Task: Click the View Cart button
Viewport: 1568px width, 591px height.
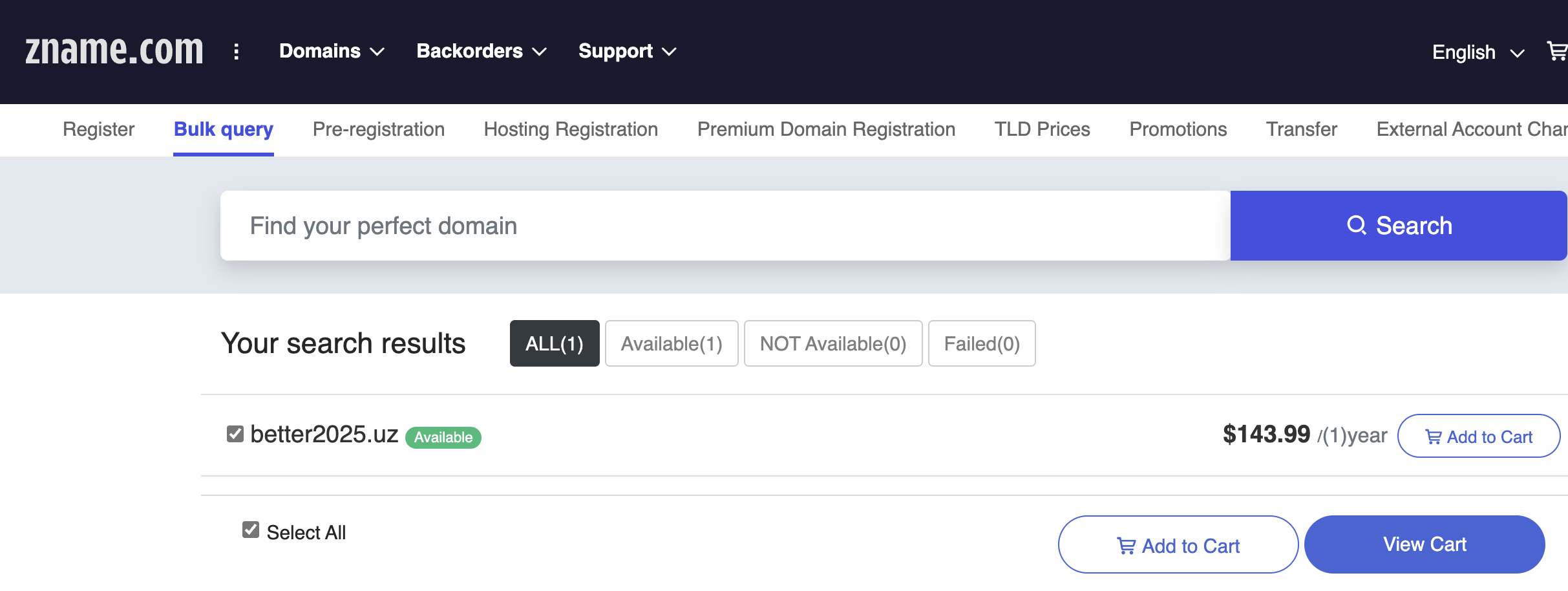Action: tap(1425, 544)
